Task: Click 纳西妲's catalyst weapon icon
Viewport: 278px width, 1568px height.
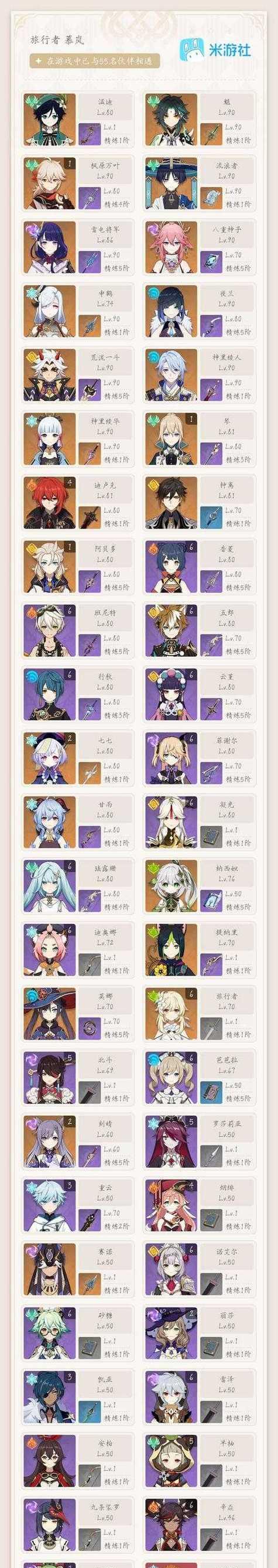Action: point(211,900)
